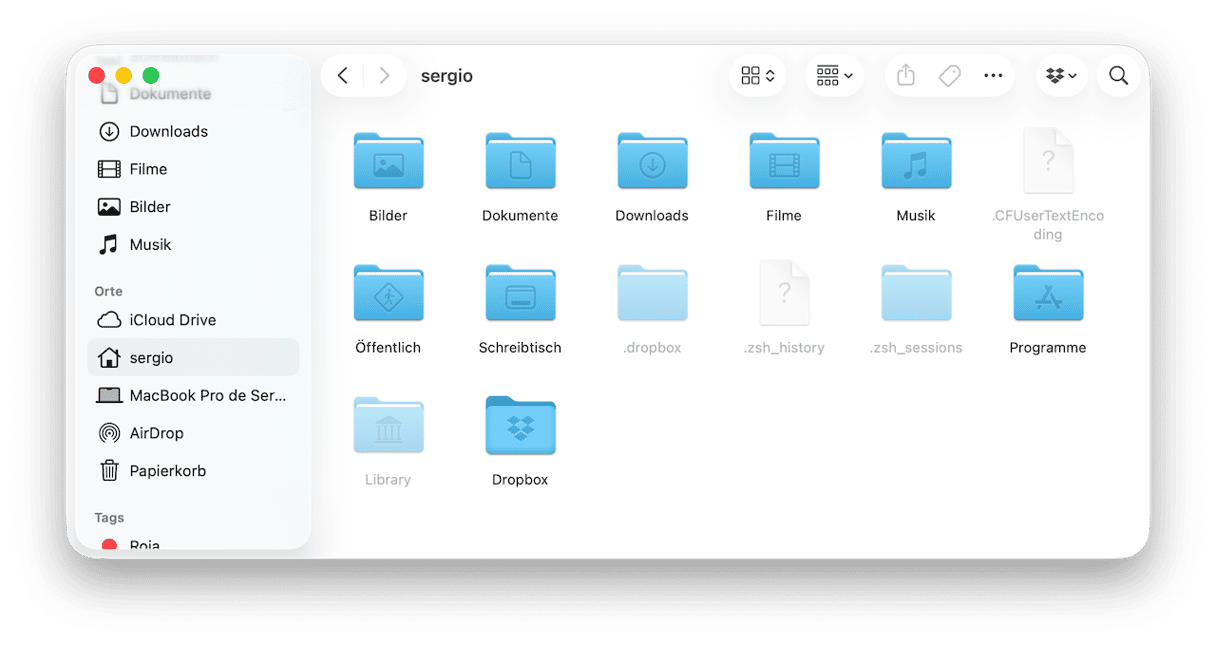Image resolution: width=1216 pixels, height=646 pixels.
Task: Go forward with the right chevron button
Action: click(384, 76)
